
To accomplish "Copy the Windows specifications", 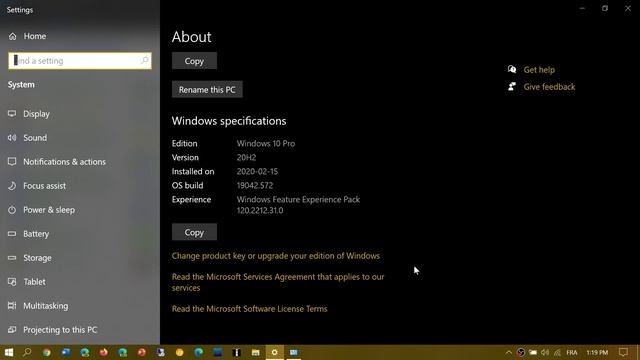I will [194, 232].
